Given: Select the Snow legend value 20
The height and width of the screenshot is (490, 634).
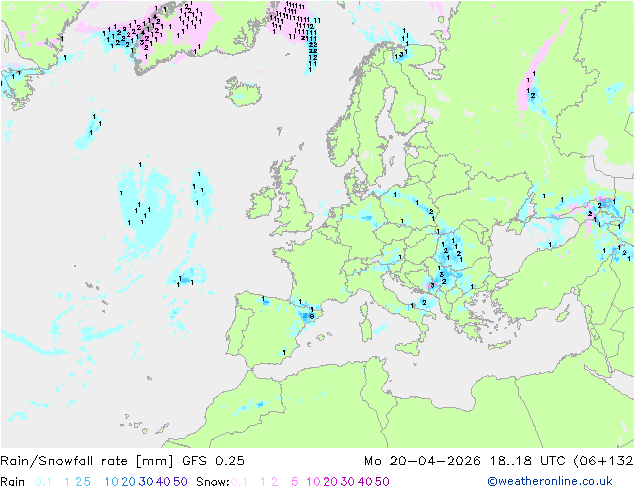Looking at the screenshot, I should 330,482.
